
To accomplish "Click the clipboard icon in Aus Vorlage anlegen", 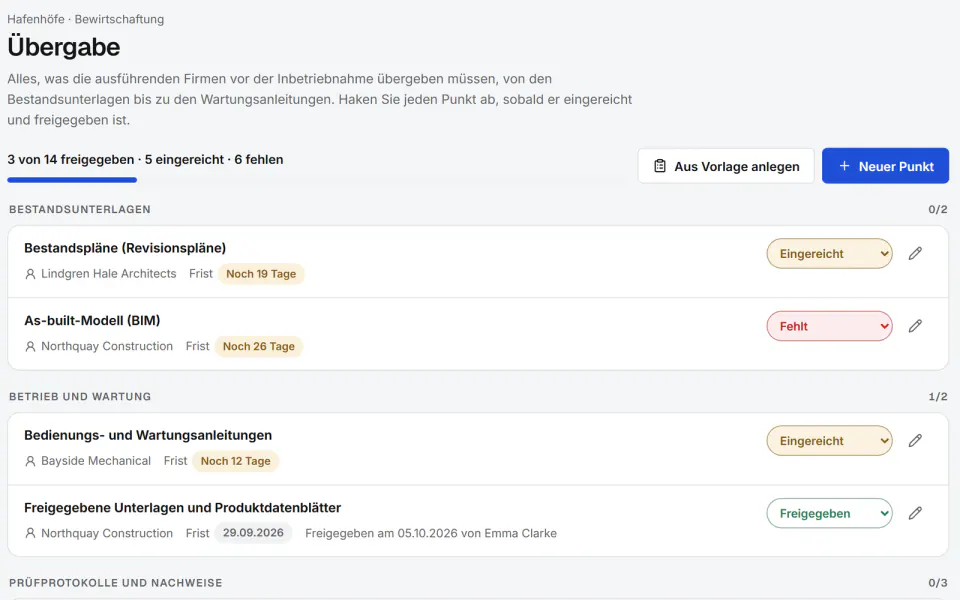I will (x=659, y=166).
